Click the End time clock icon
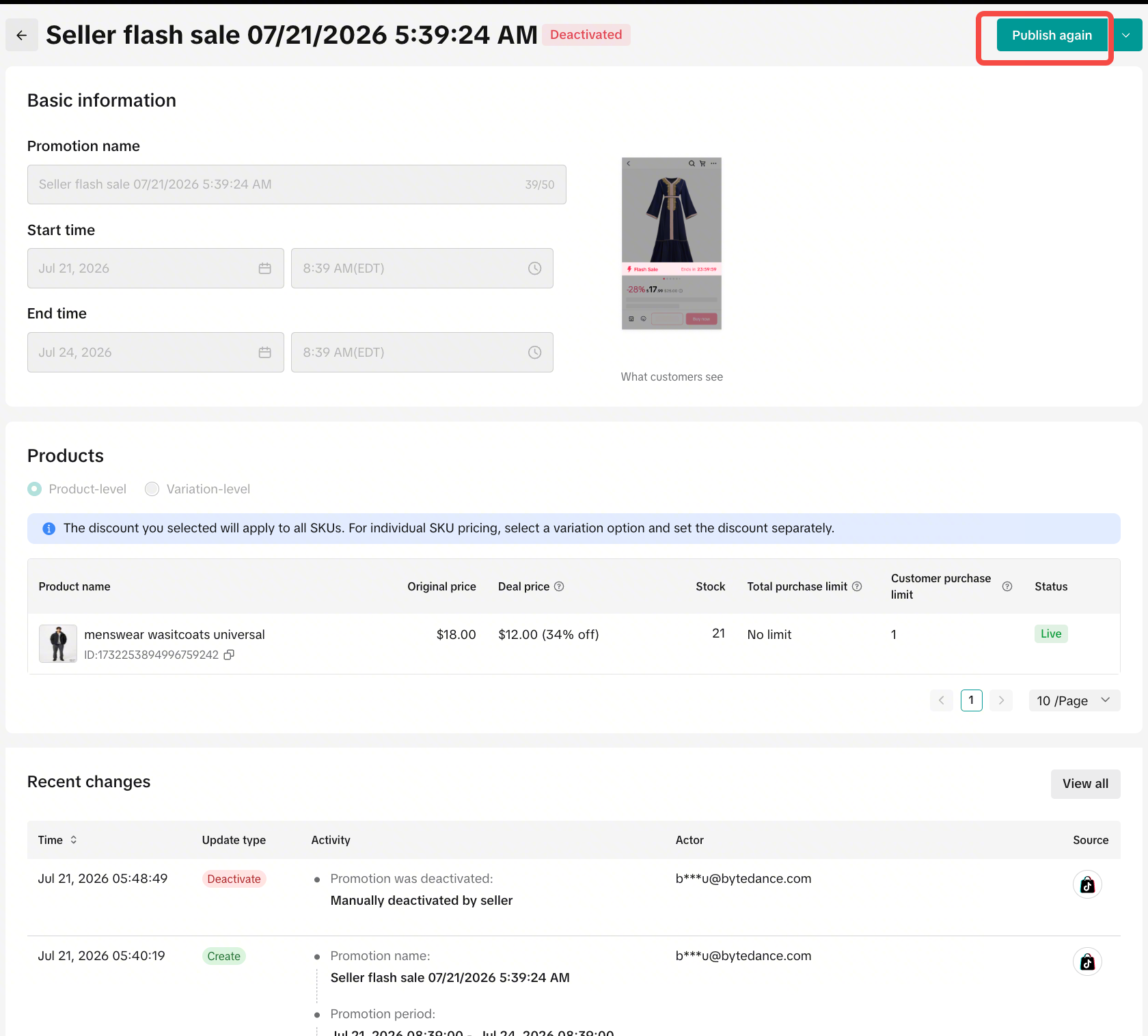 pos(535,353)
